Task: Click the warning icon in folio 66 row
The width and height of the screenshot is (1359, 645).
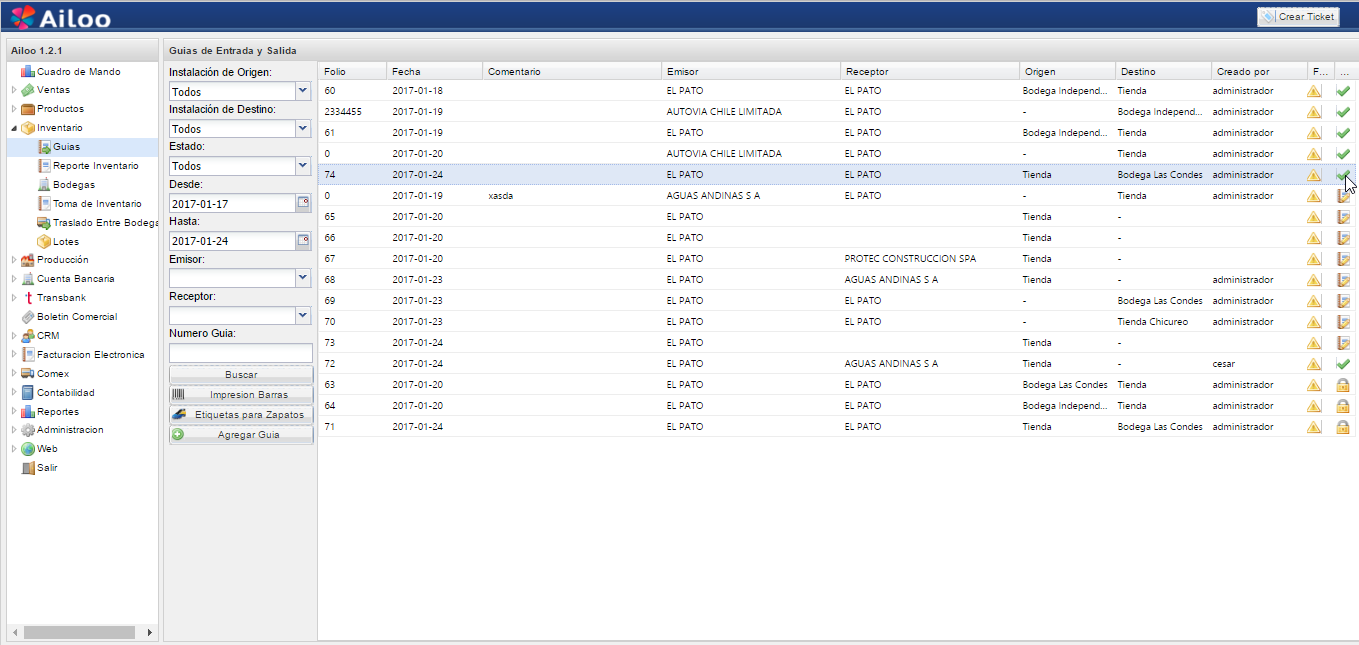Action: (x=1314, y=238)
